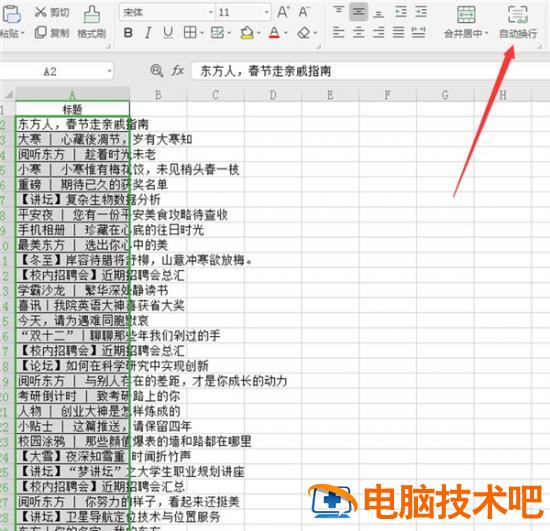Open the Paste (粘贴) dropdown arrow
Viewport: 550px width, 531px height.
click(22, 33)
